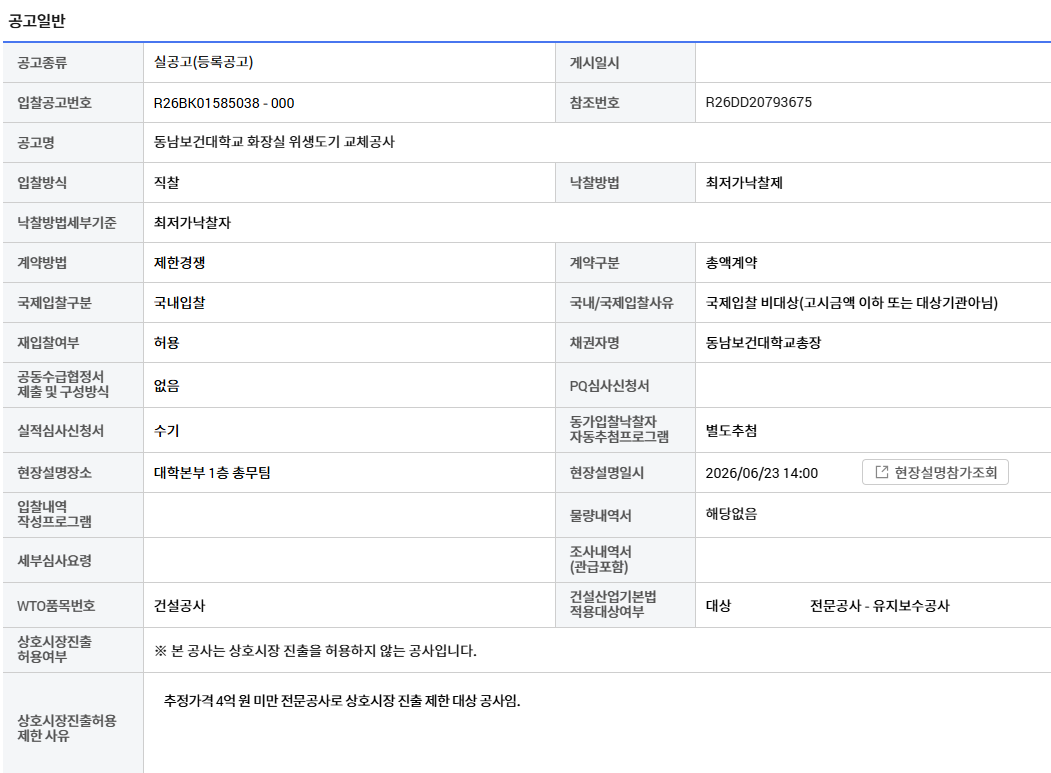The image size is (1051, 773).
Task: Click the 총액계약 contract type value
Action: click(731, 263)
